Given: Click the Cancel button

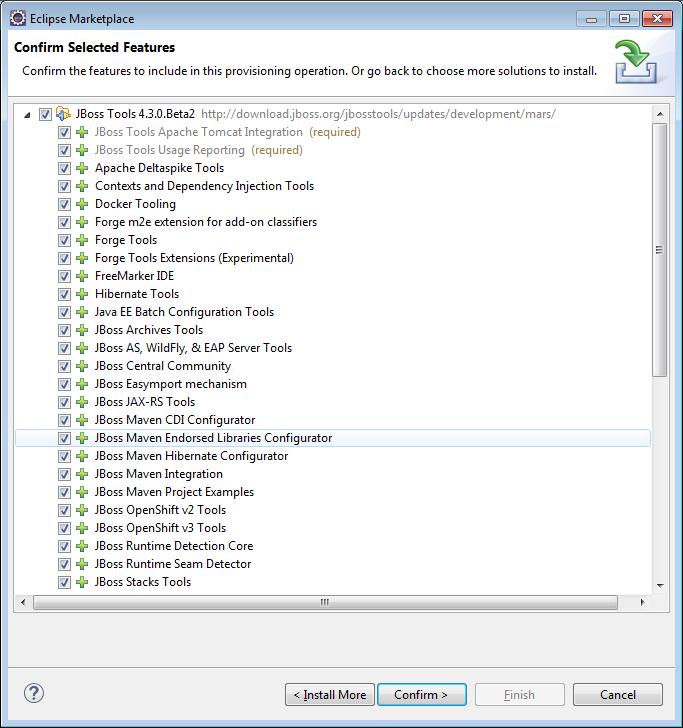Looking at the screenshot, I should [618, 695].
